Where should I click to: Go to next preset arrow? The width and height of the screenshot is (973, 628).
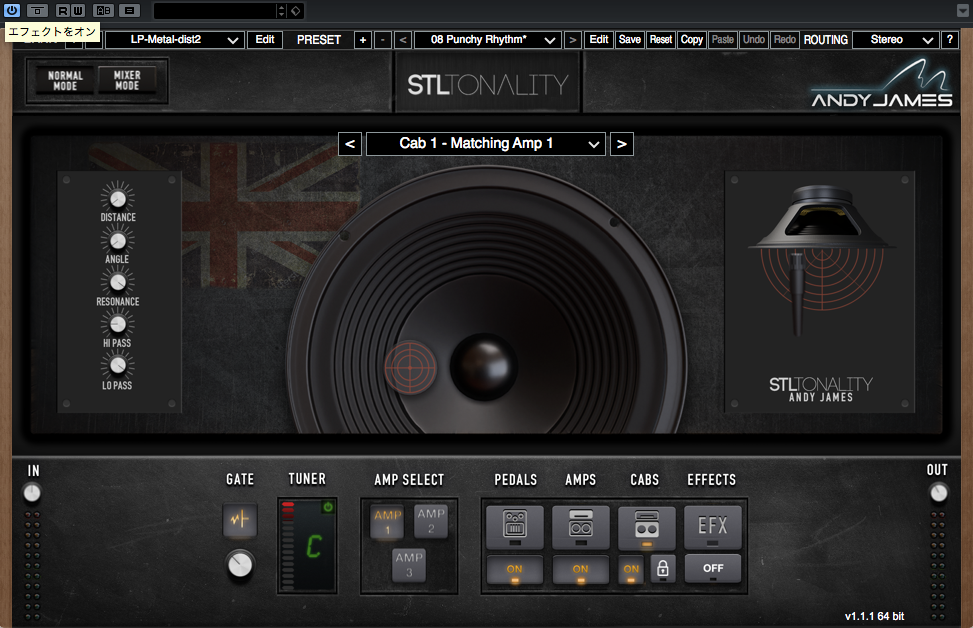(x=573, y=40)
